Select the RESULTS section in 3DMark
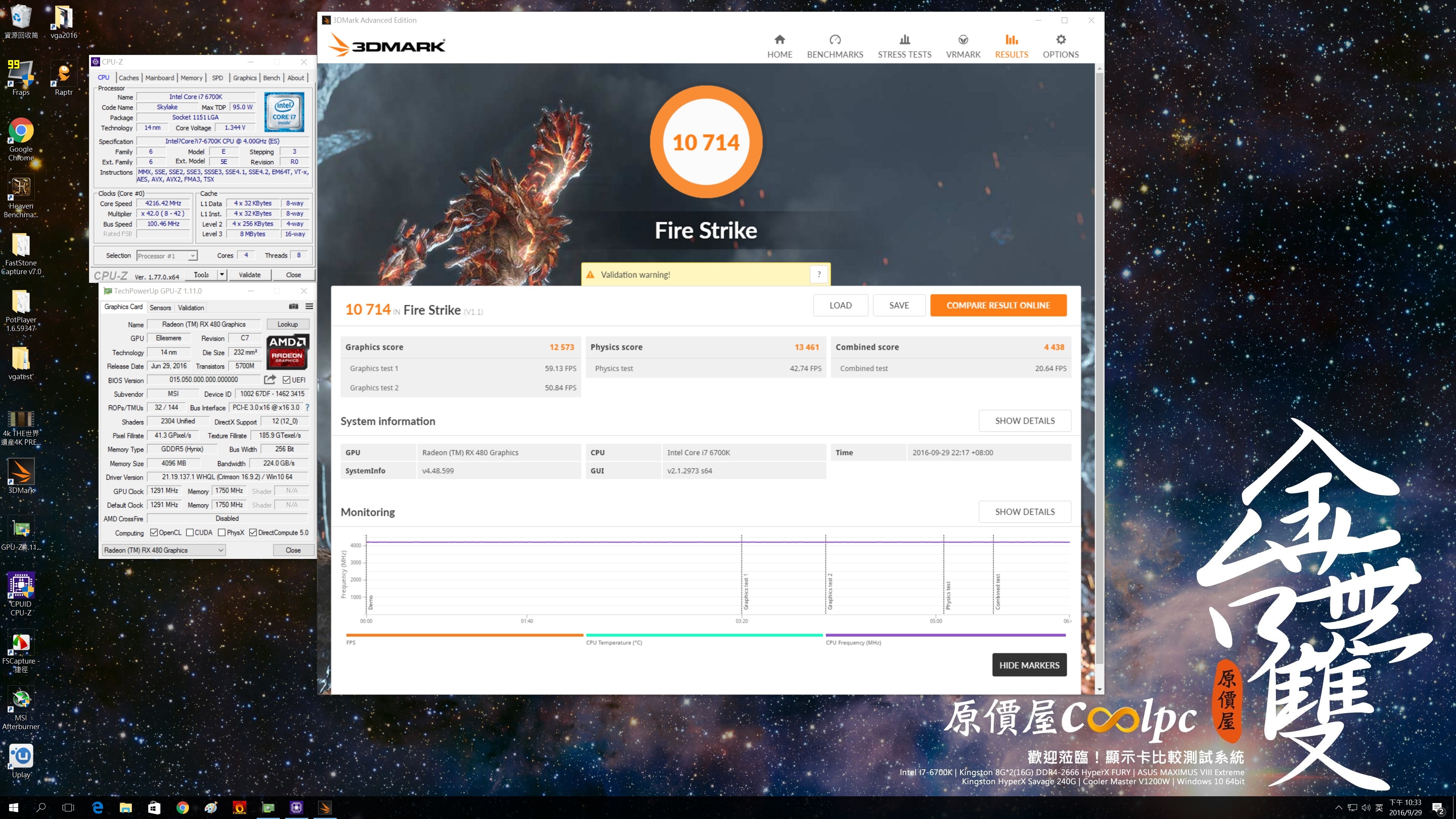 1011,46
